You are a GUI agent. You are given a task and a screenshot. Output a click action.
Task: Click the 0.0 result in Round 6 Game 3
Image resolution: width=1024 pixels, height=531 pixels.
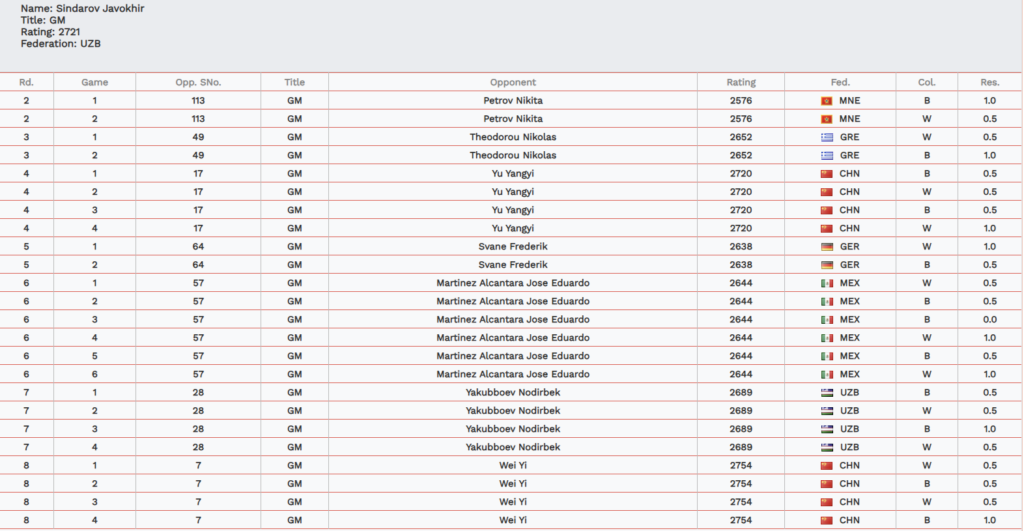pos(989,320)
